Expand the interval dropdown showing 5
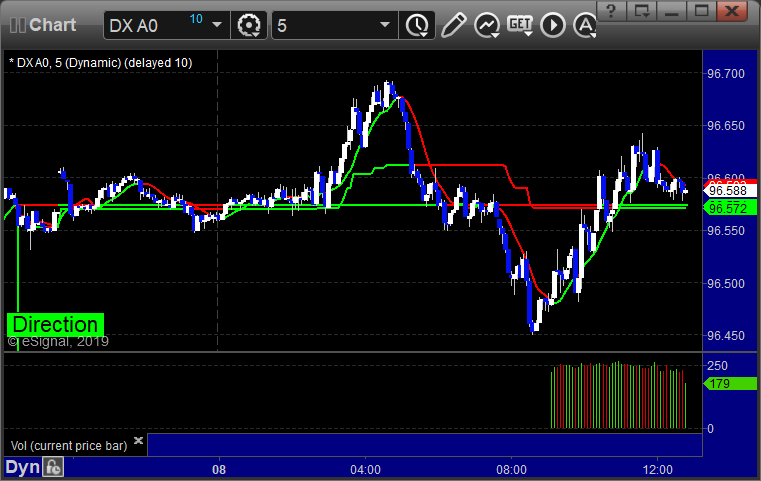This screenshot has height=481, width=761. (x=385, y=25)
